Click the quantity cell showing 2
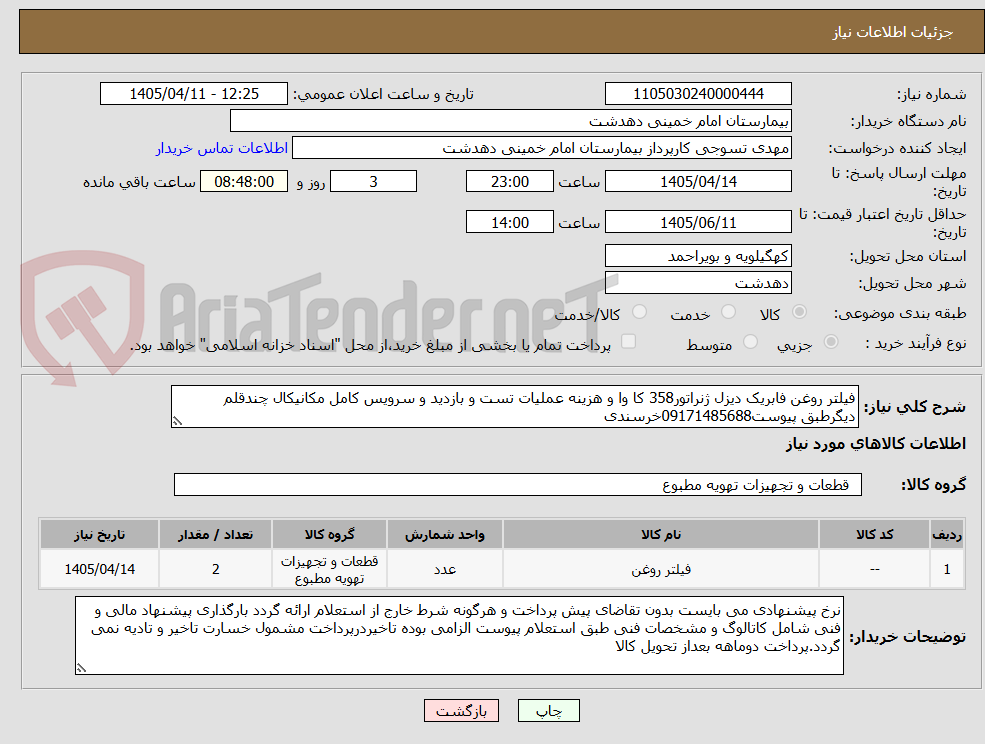 pyautogui.click(x=215, y=569)
